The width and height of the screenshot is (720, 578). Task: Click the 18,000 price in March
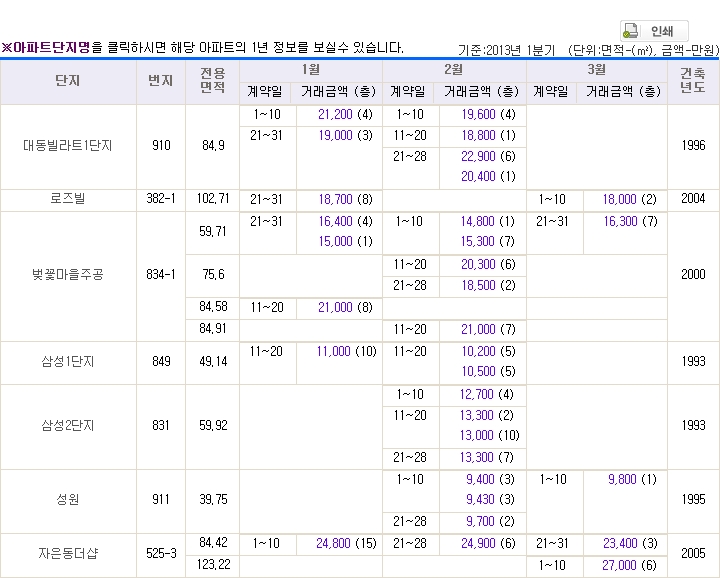pos(619,199)
